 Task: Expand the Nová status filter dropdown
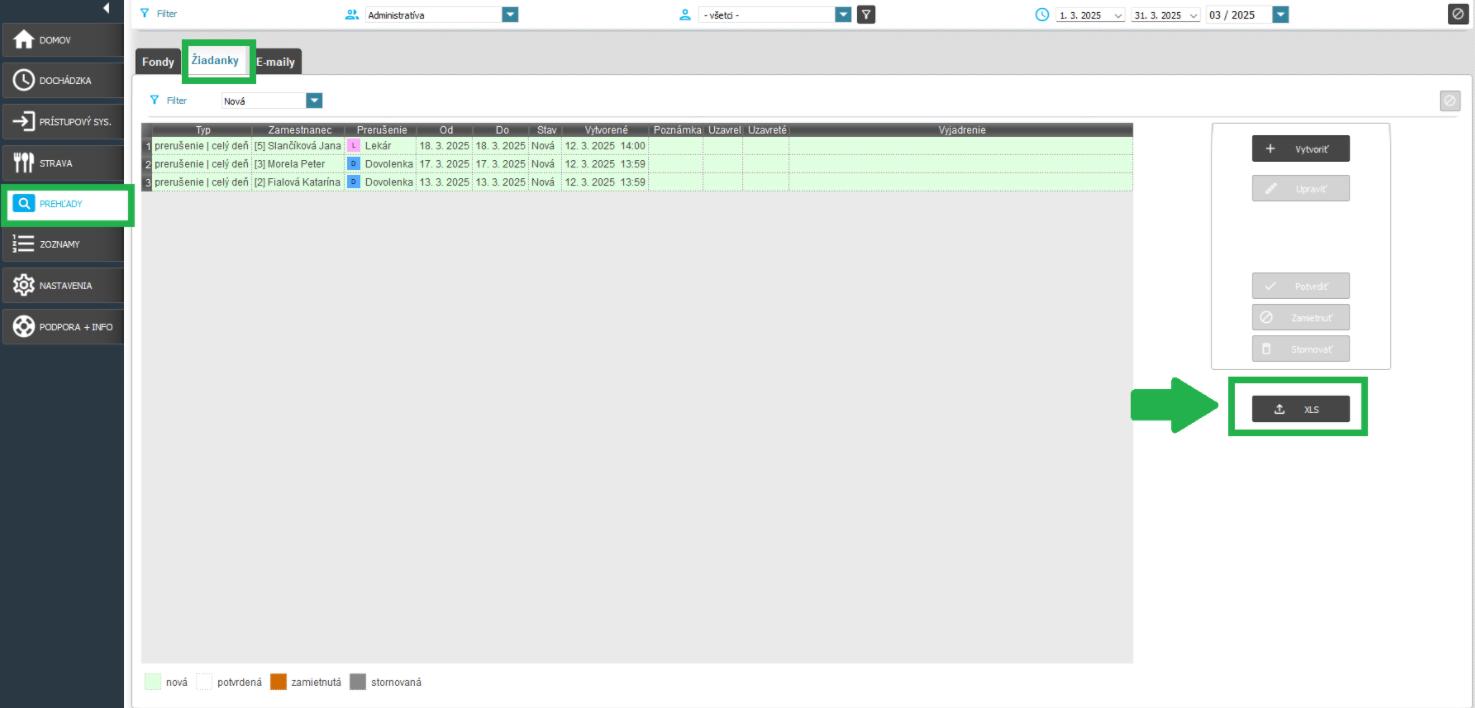314,100
